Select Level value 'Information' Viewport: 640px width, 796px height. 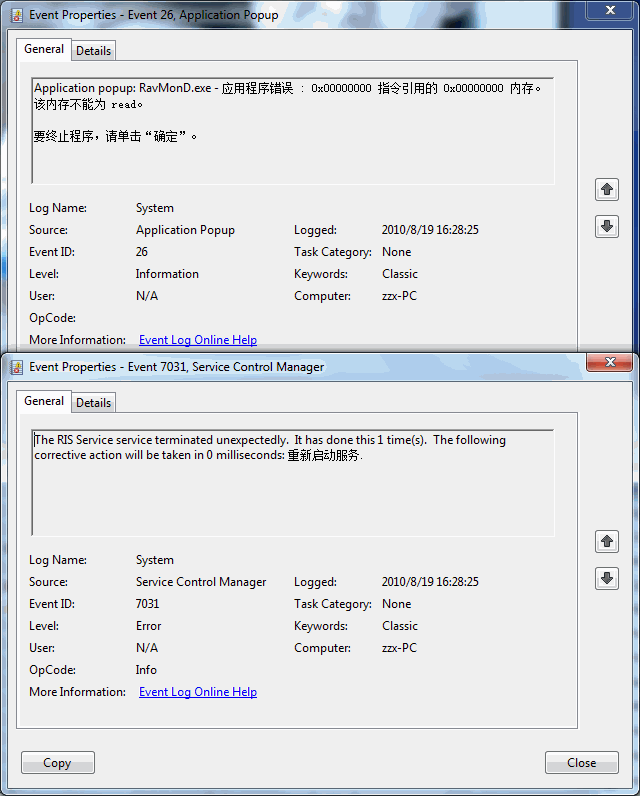click(x=167, y=274)
